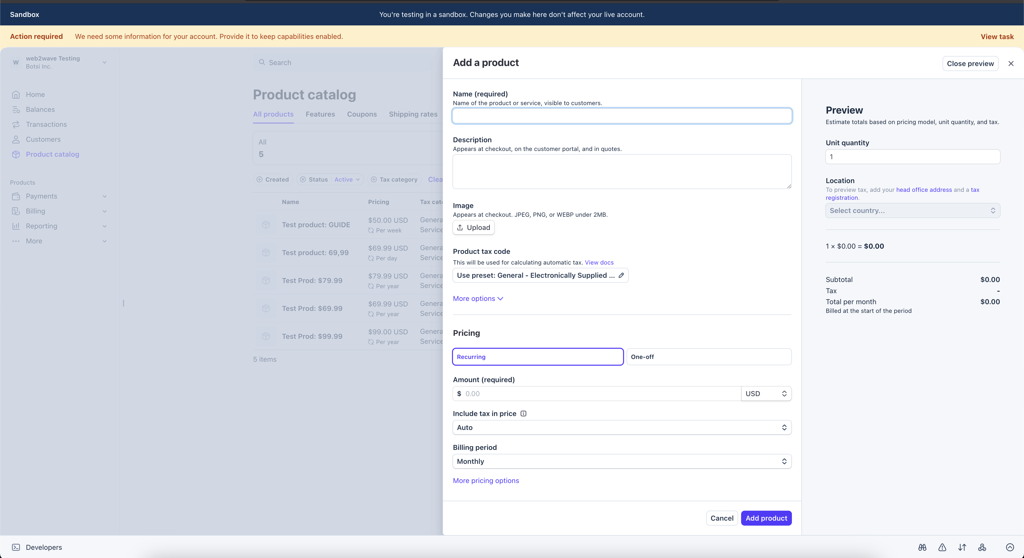Open Balances in sidebar

40,110
